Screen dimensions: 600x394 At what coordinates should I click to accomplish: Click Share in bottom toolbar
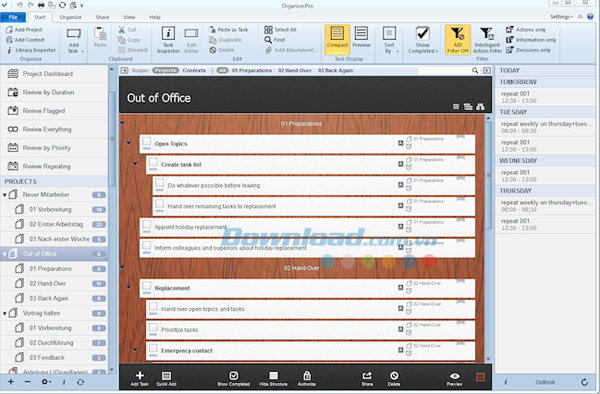(x=367, y=378)
